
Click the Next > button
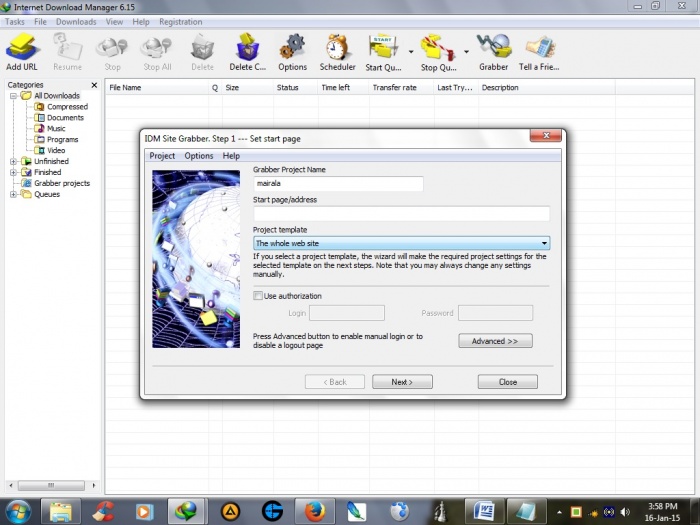[402, 382]
